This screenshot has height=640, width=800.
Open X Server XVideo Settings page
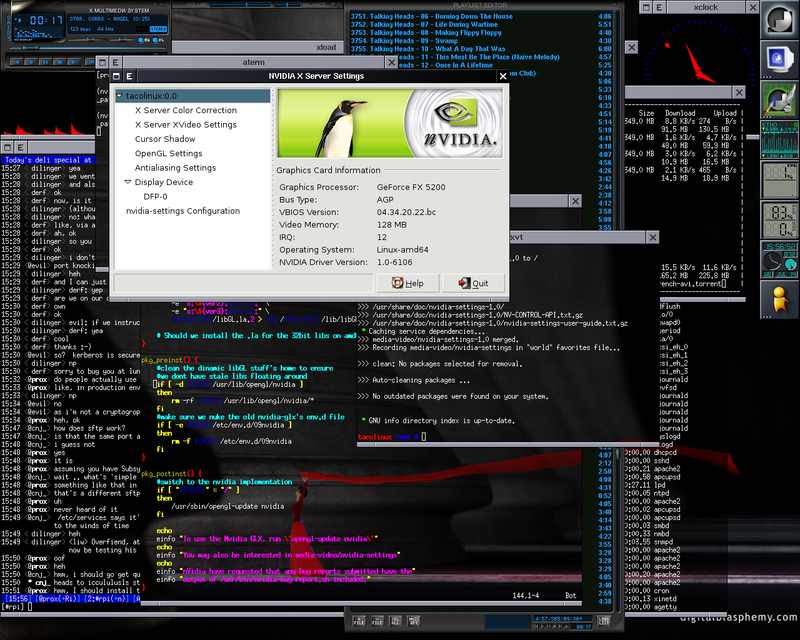pyautogui.click(x=186, y=125)
